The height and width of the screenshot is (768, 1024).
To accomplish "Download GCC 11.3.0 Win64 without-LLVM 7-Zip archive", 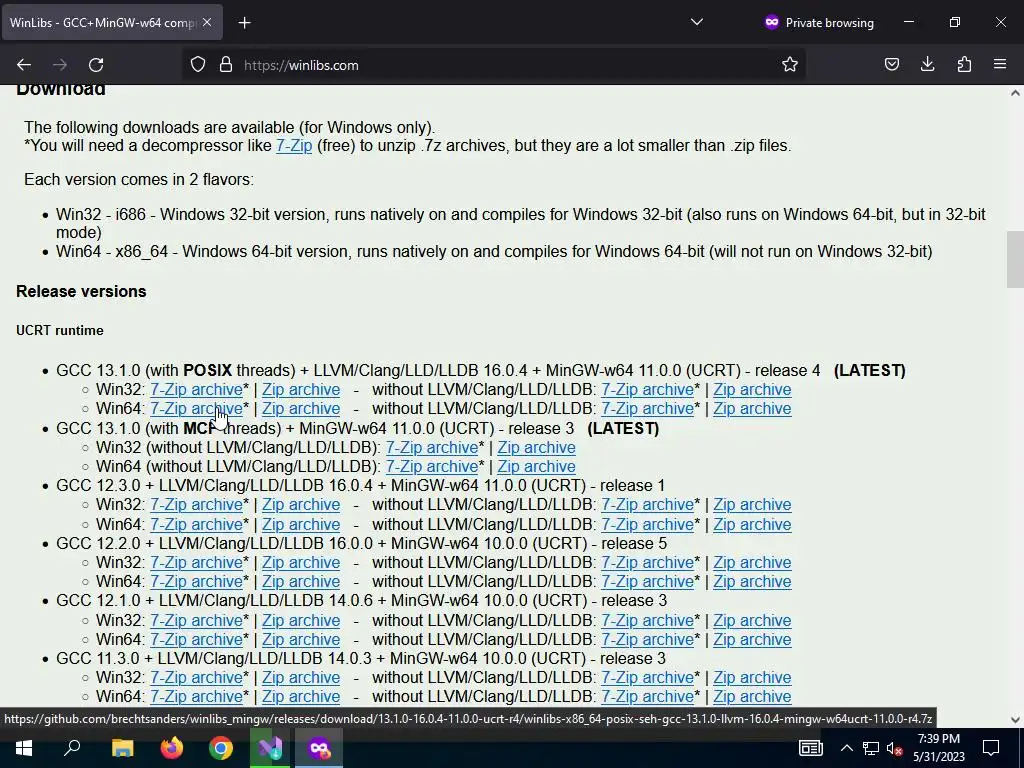I will tap(647, 696).
